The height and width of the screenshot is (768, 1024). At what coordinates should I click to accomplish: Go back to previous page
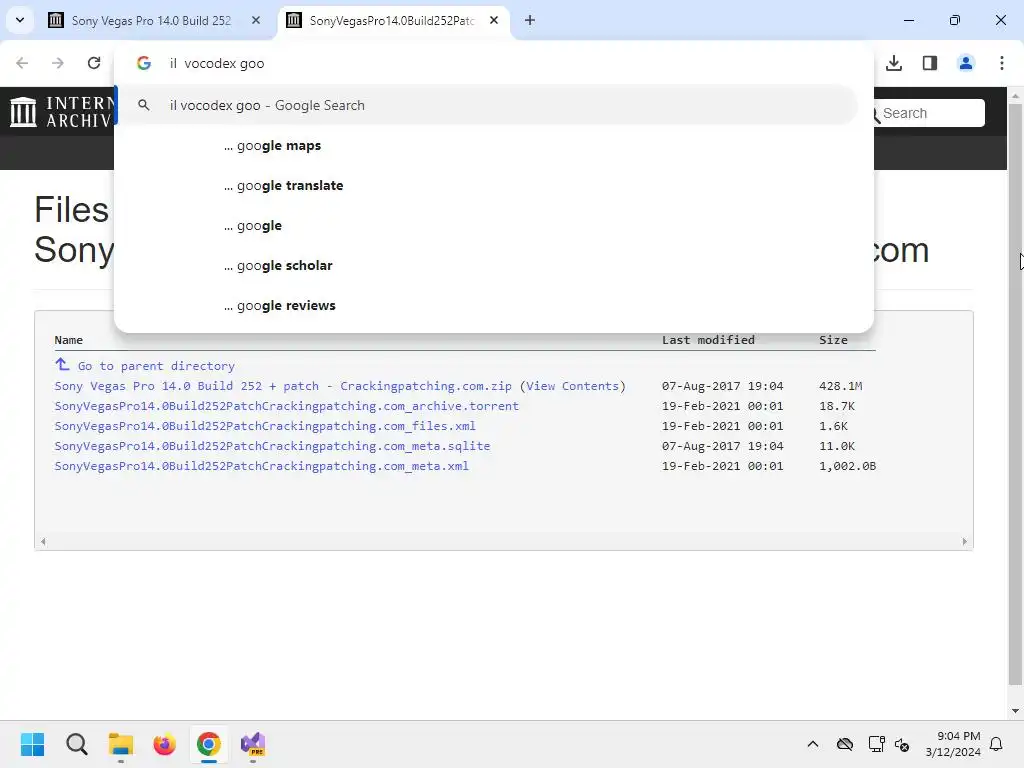[x=22, y=63]
